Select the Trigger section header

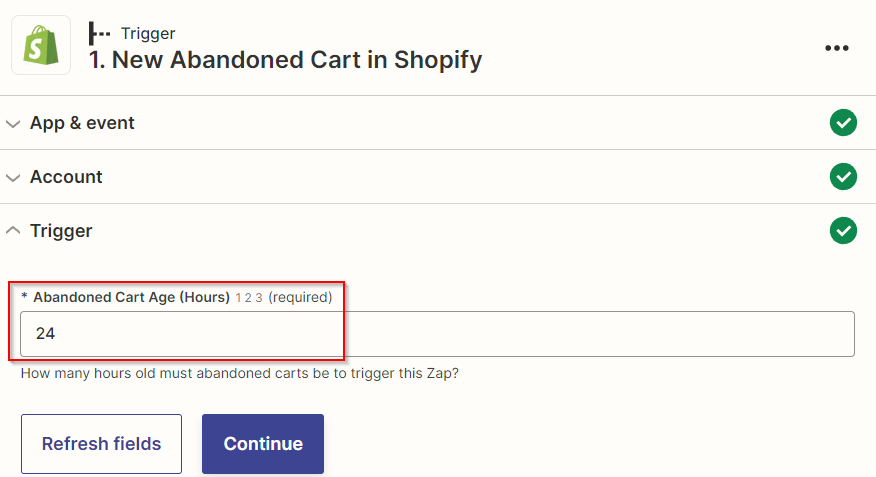tap(438, 231)
